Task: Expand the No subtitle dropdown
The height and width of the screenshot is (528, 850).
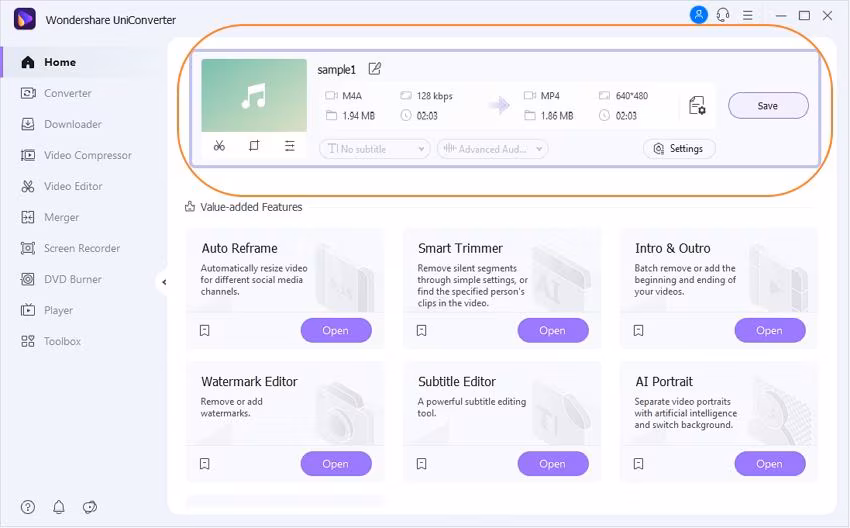Action: point(375,149)
